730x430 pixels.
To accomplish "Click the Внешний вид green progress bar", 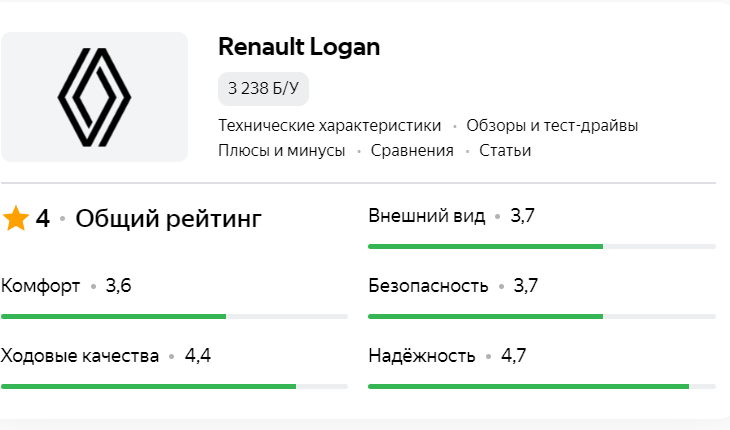I will tap(542, 246).
